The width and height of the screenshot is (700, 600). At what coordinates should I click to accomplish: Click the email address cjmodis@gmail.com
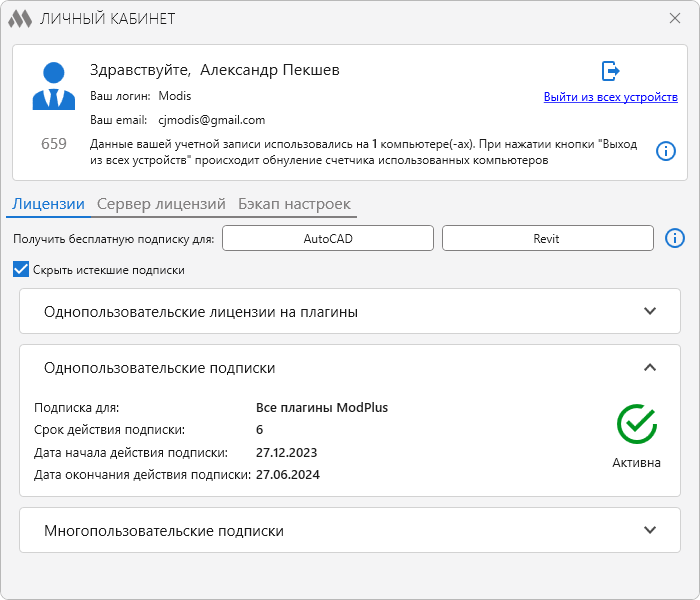click(x=211, y=120)
